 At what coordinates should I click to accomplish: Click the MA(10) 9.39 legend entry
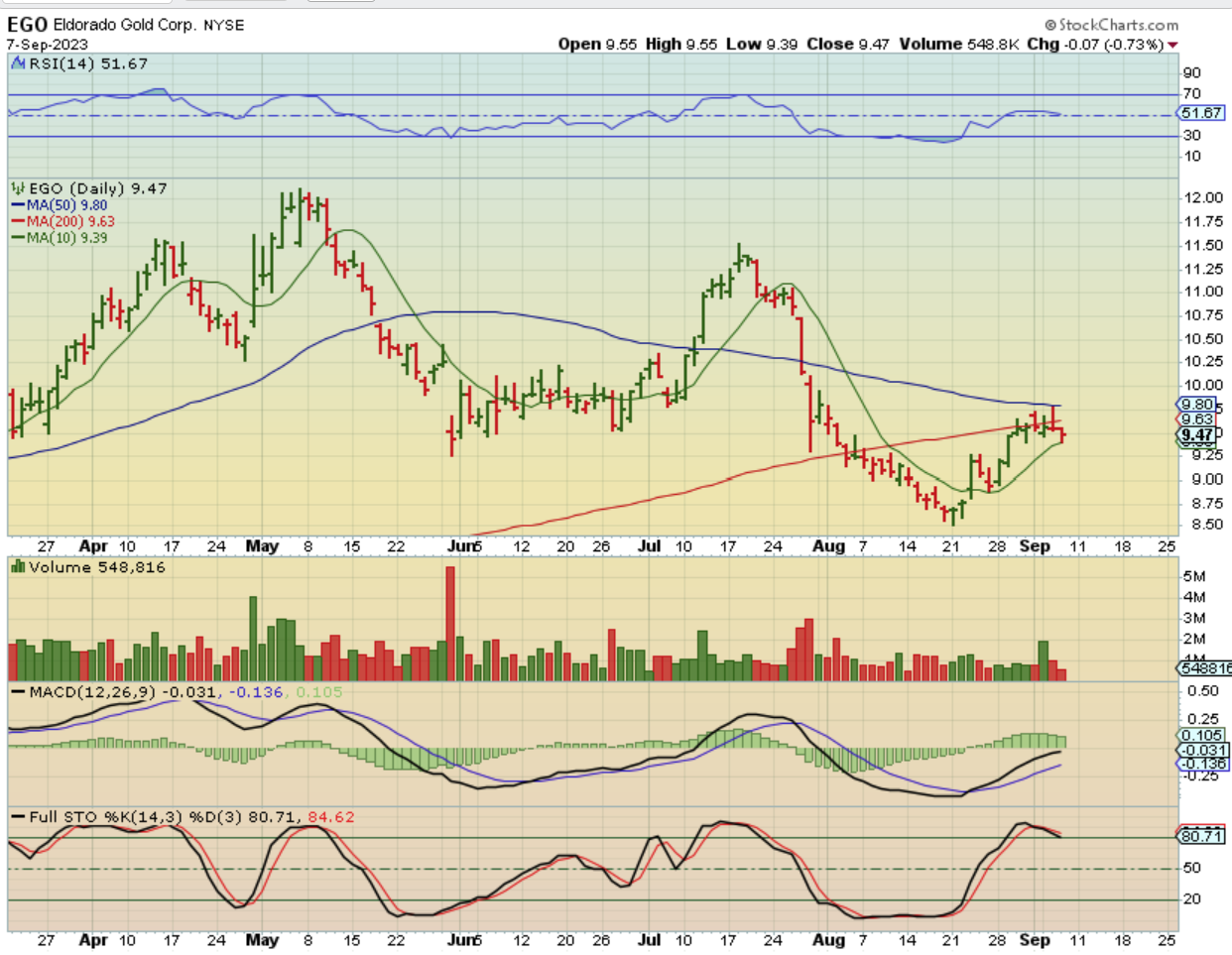click(59, 237)
